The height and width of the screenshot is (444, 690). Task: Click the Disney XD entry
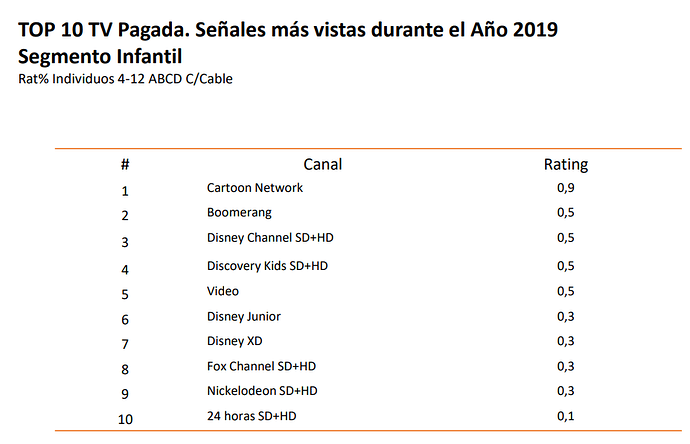coord(235,341)
